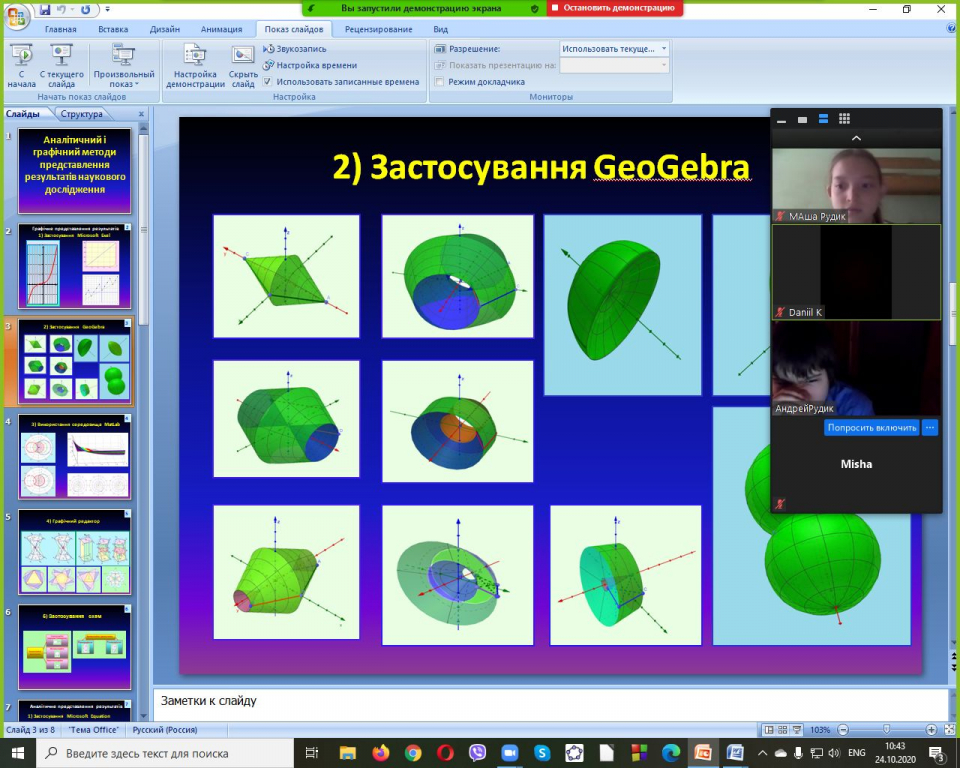Open the "Дизайн" ribbon tab
The width and height of the screenshot is (960, 768).
coord(165,29)
